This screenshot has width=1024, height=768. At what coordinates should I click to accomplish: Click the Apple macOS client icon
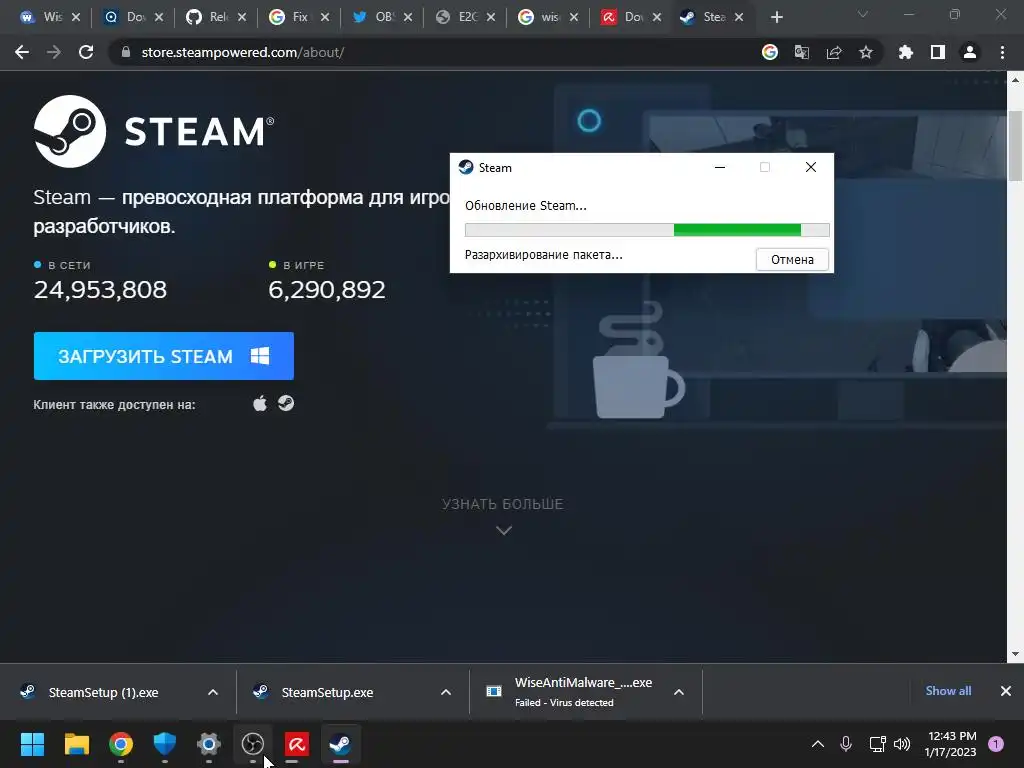[260, 404]
